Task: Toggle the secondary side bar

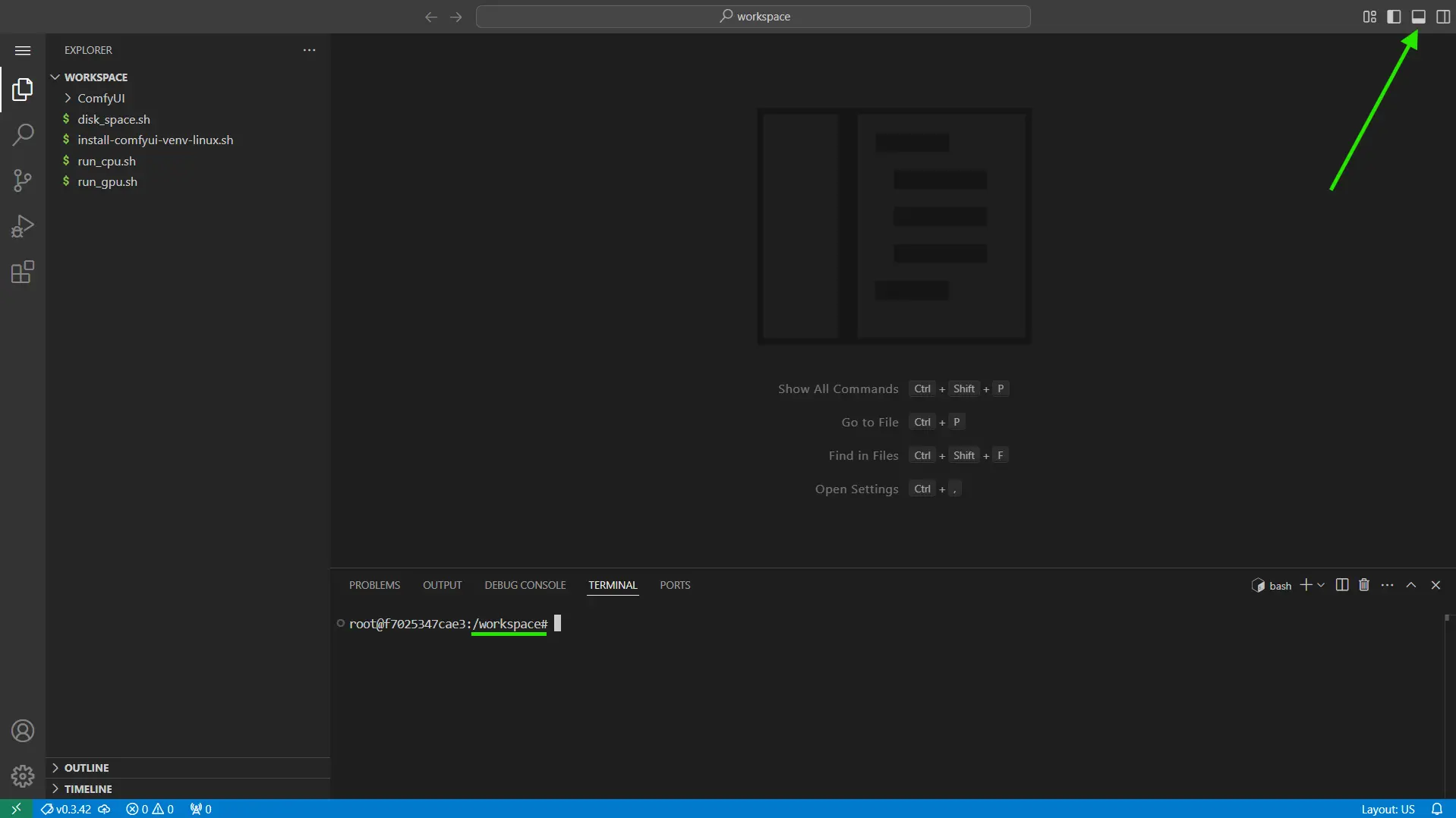Action: click(1443, 17)
